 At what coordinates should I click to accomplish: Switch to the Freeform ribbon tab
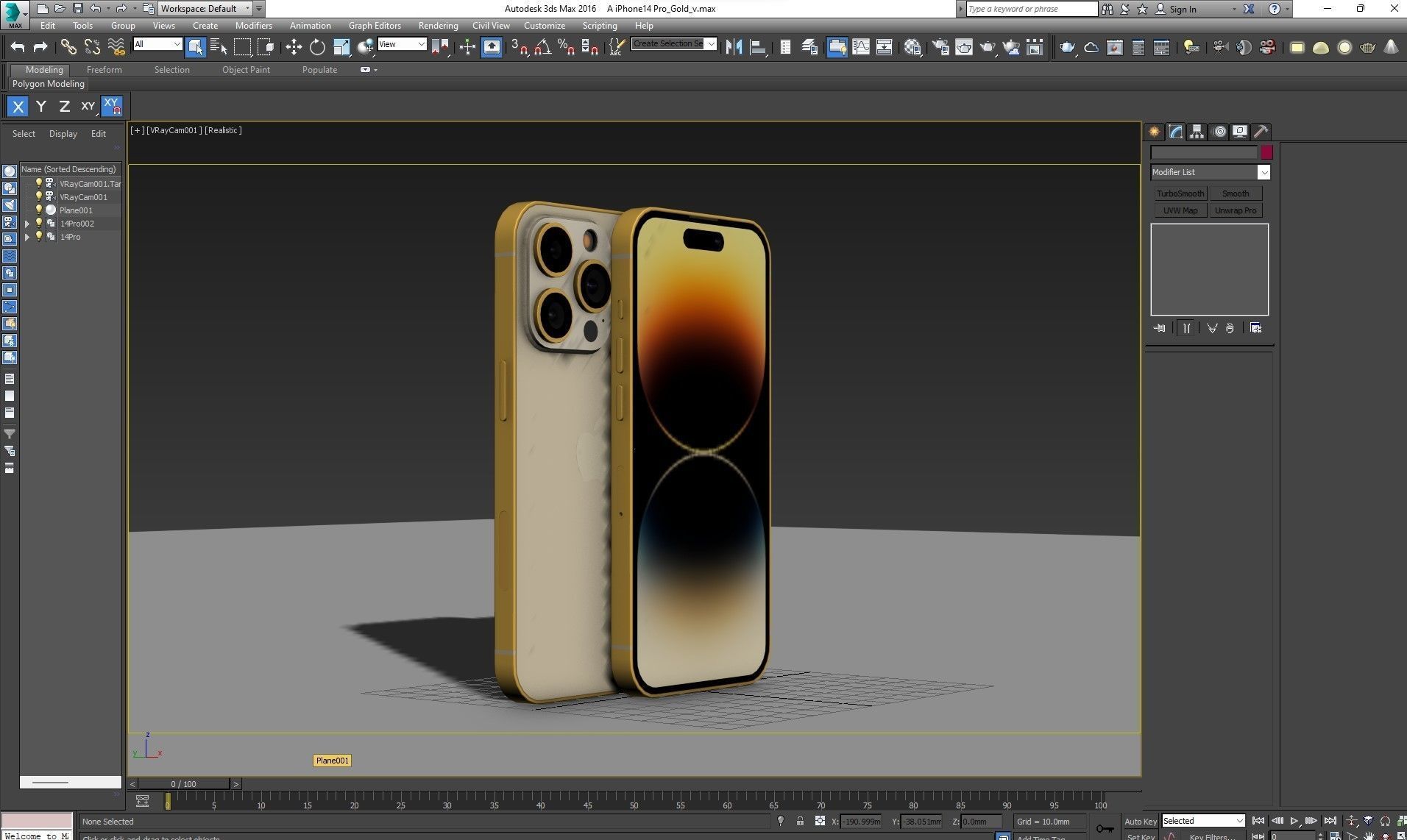click(104, 70)
